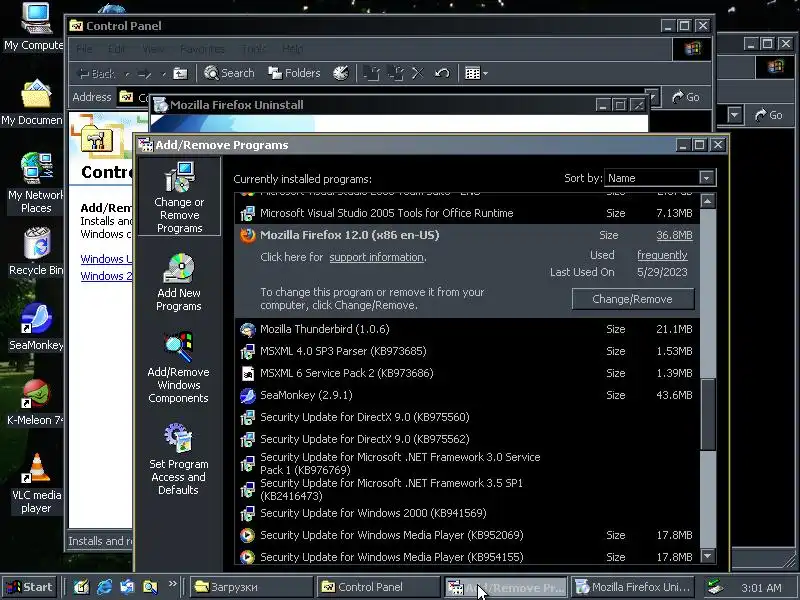Click the MSXML 4.0 SP3 Parser icon
Screen dimensions: 800x600
[x=248, y=352]
